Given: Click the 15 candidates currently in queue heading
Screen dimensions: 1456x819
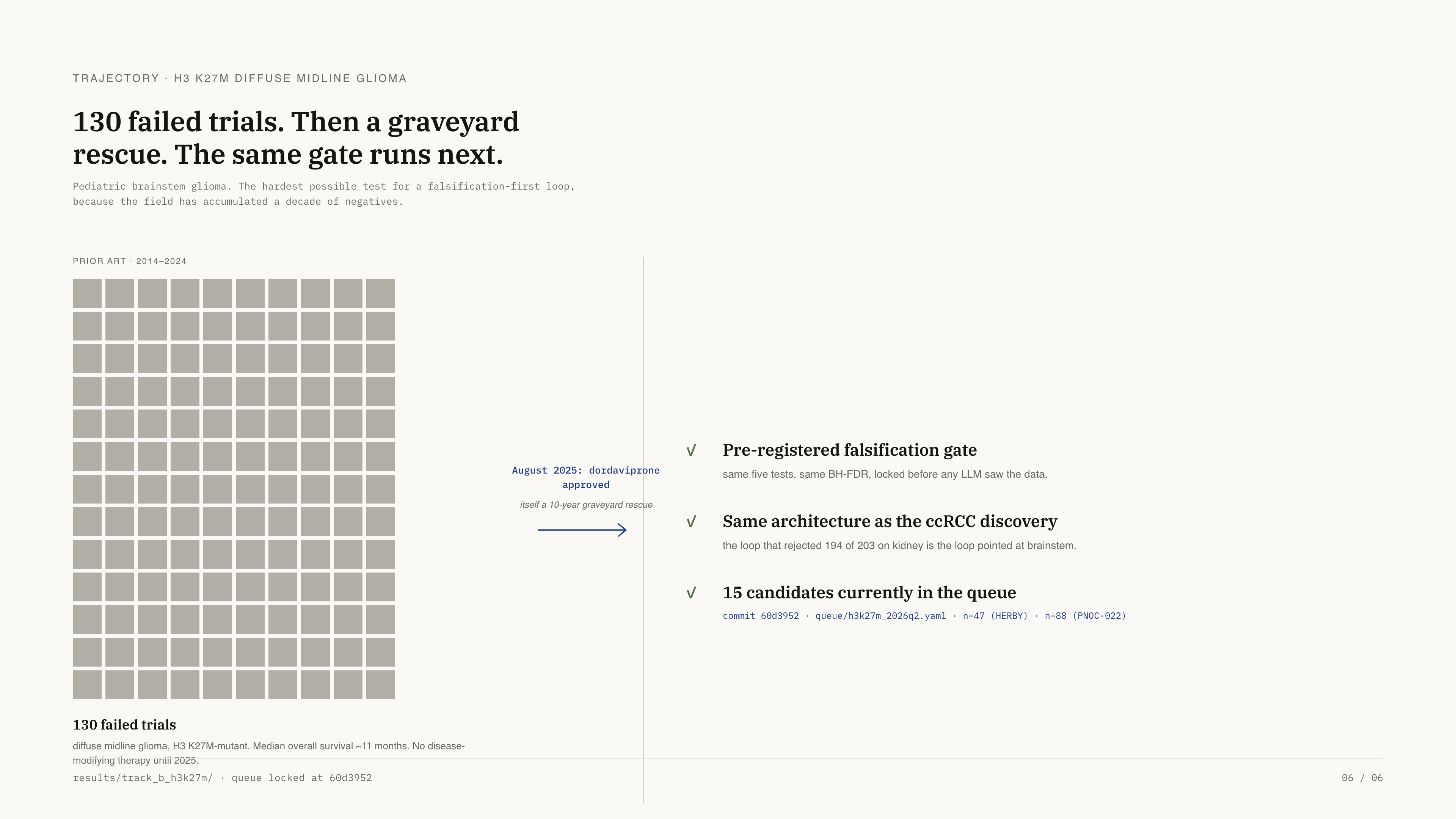Looking at the screenshot, I should point(869,592).
